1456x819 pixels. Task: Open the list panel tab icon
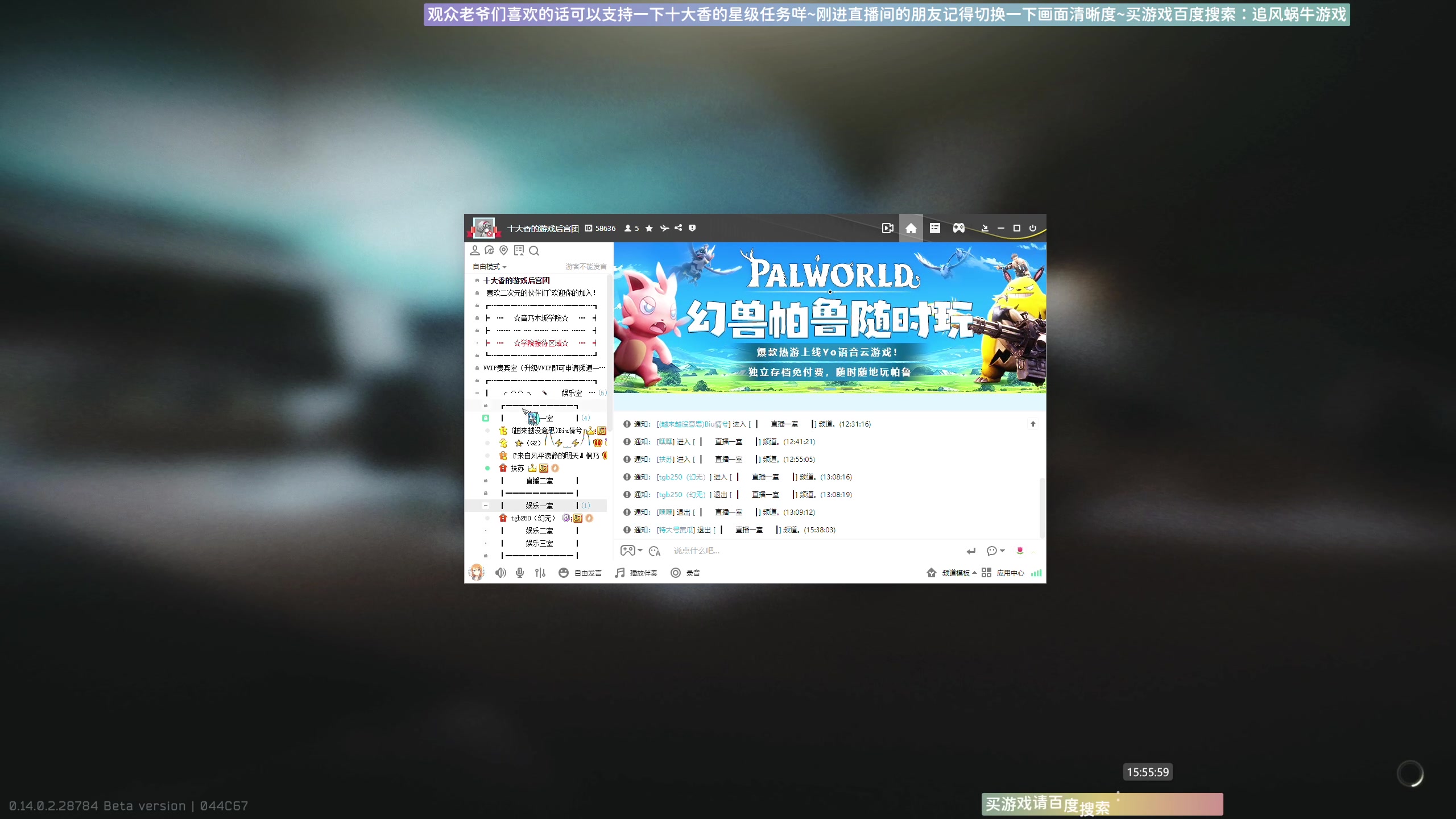[x=935, y=228]
